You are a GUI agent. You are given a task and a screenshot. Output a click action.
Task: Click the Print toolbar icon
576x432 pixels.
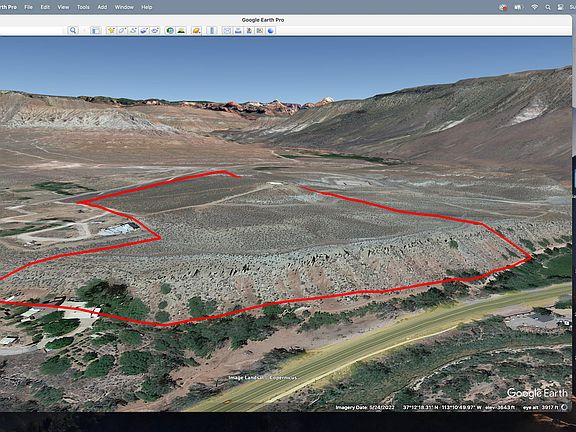(238, 30)
